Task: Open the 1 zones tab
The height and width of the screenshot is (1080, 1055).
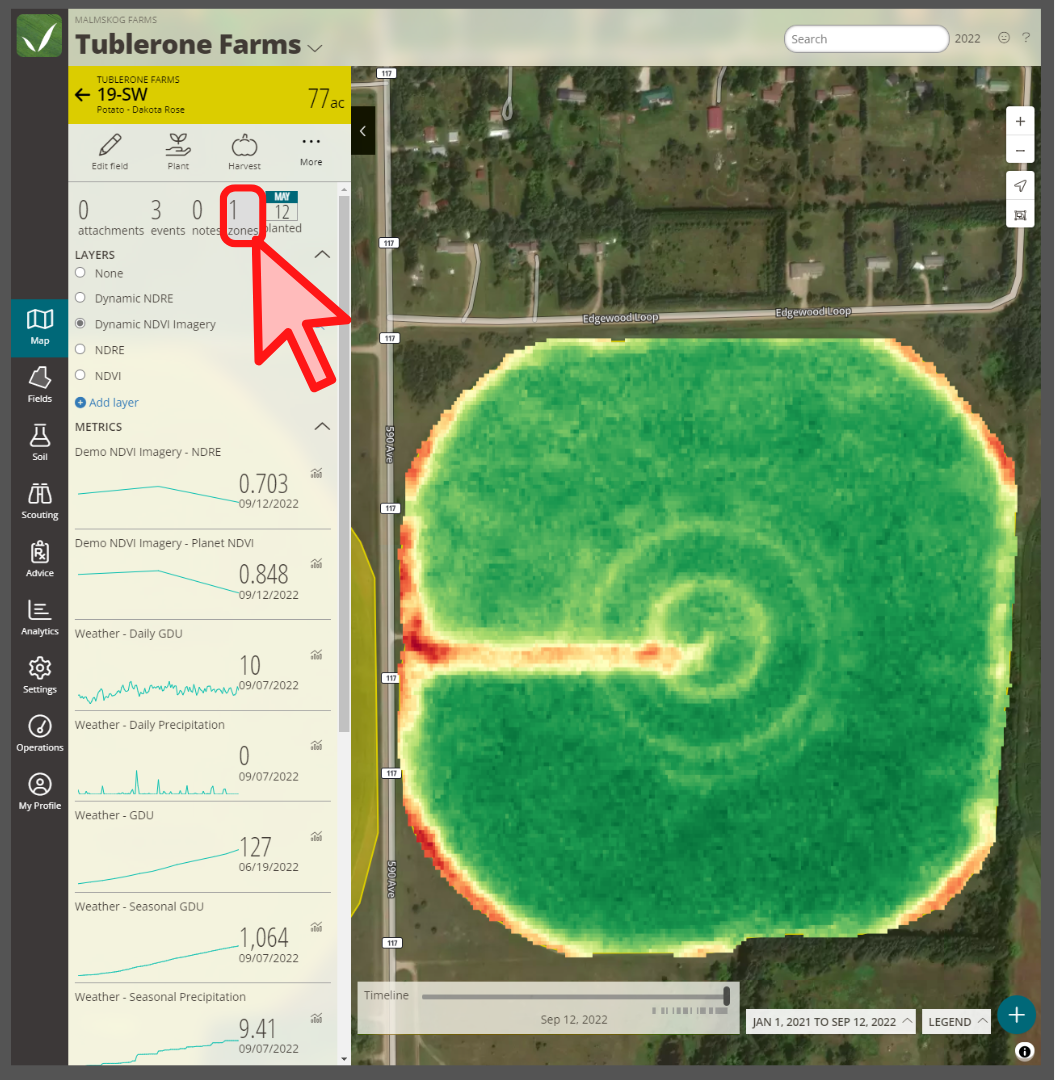Action: (242, 216)
